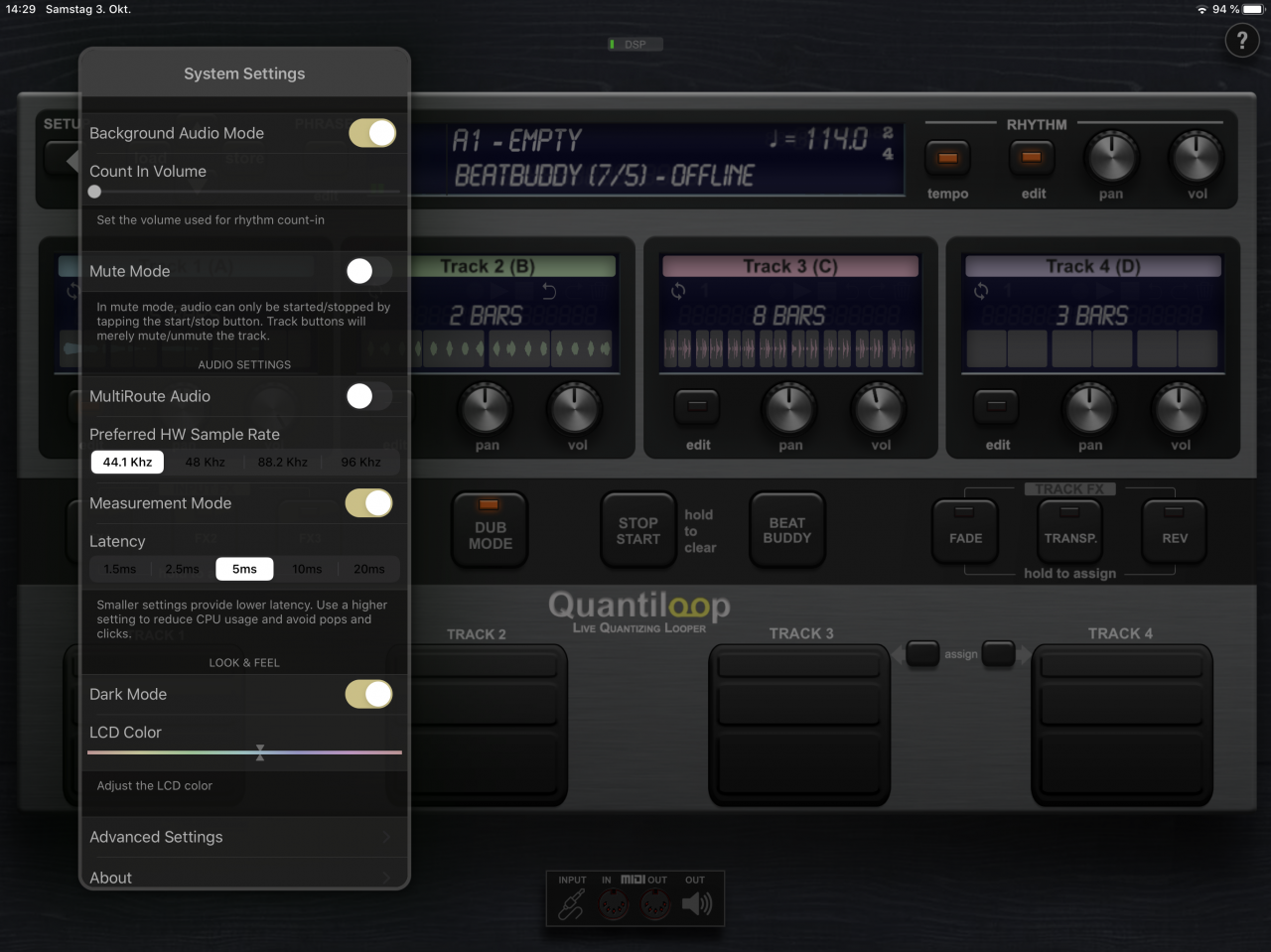Screen dimensions: 1271x952
Task: Set latency to 1.5ms
Action: (120, 569)
